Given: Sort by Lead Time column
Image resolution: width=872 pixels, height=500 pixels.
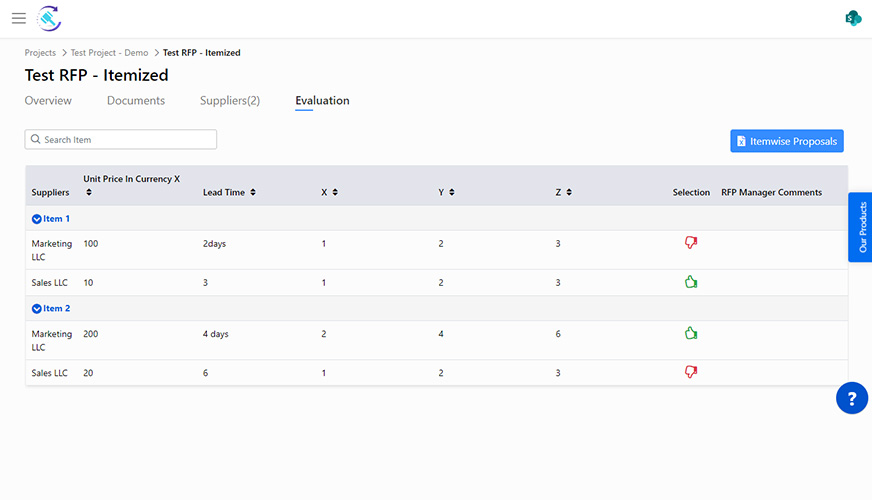Looking at the screenshot, I should [253, 192].
